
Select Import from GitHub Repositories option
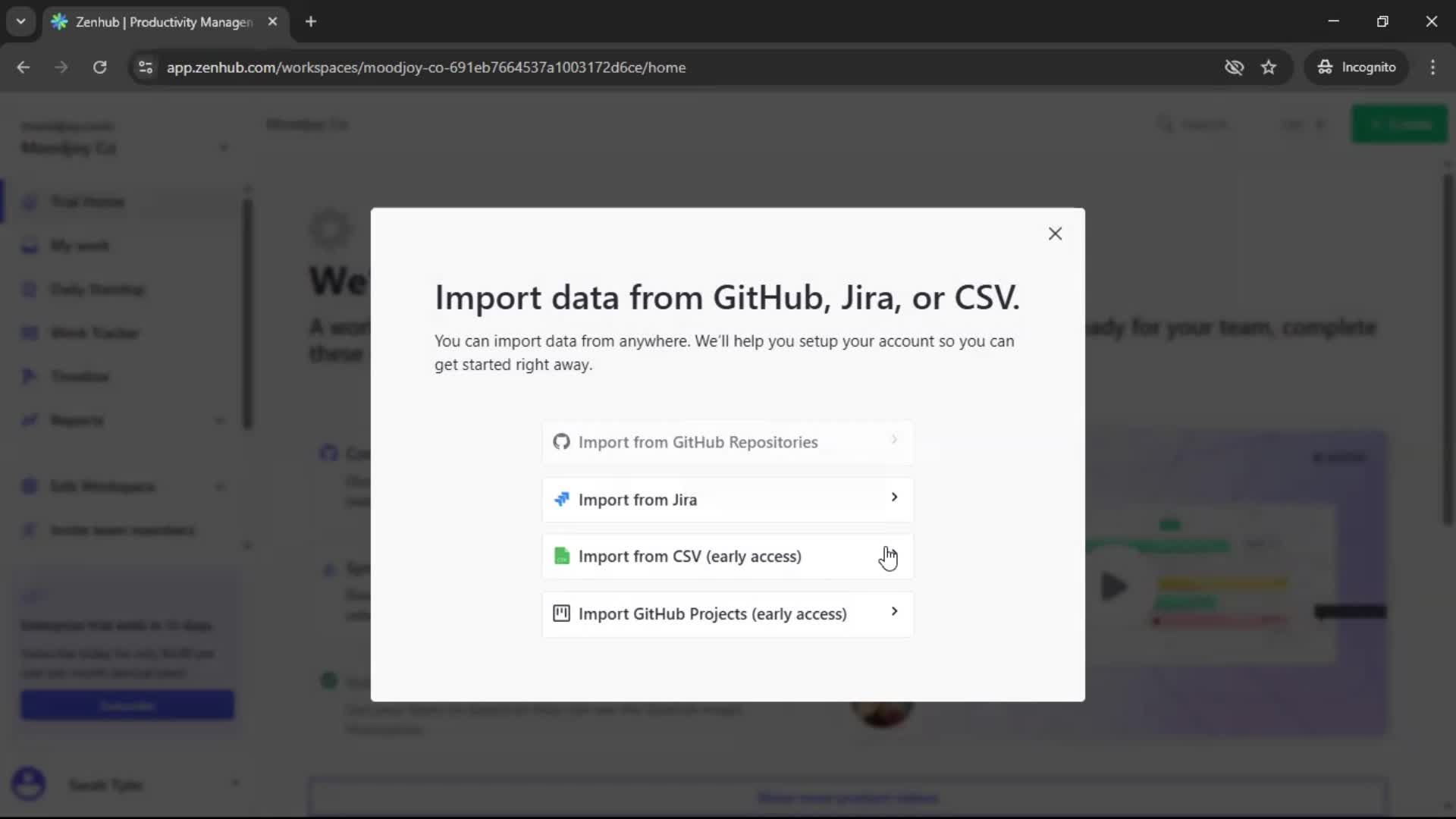[698, 442]
